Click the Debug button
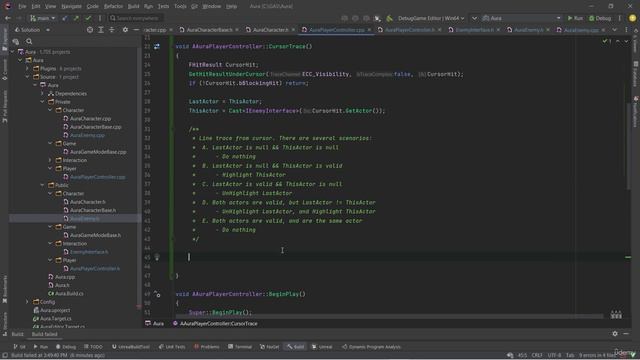This screenshot has height=360, width=640. point(600,18)
